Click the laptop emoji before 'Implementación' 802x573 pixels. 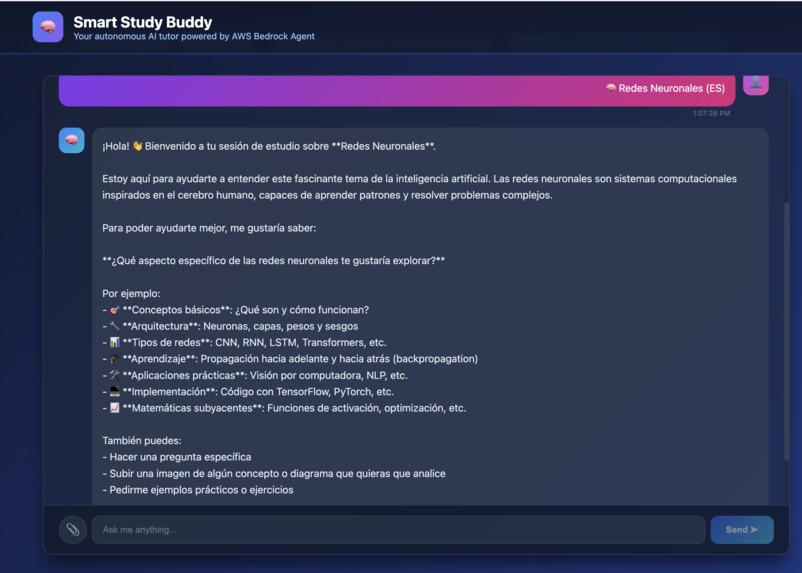(115, 391)
